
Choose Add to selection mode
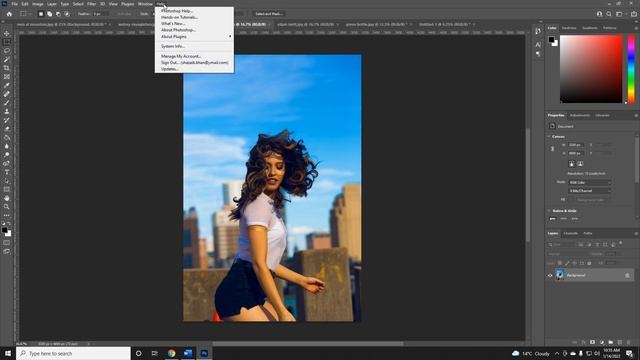pyautogui.click(x=49, y=14)
